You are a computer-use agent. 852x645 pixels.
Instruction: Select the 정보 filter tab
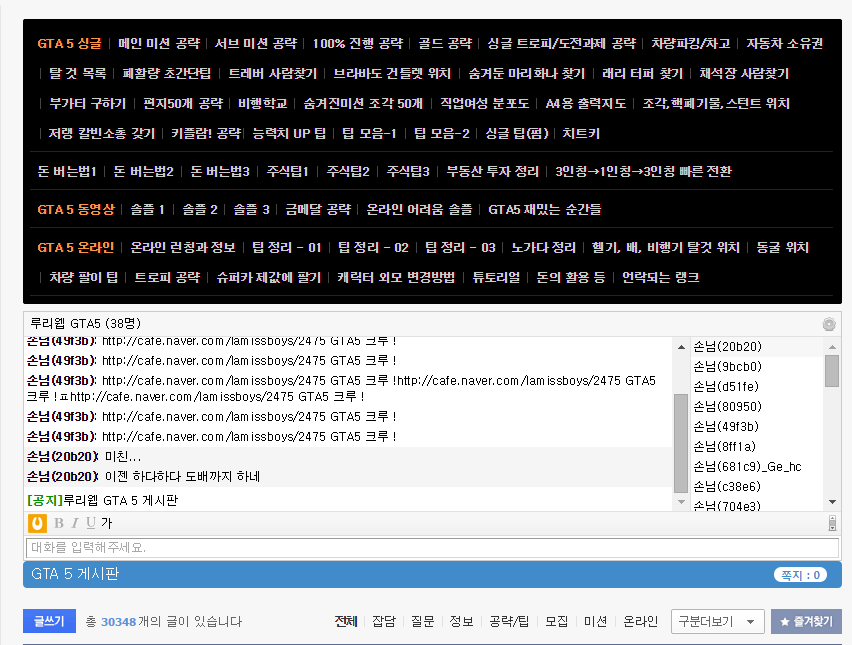click(461, 622)
